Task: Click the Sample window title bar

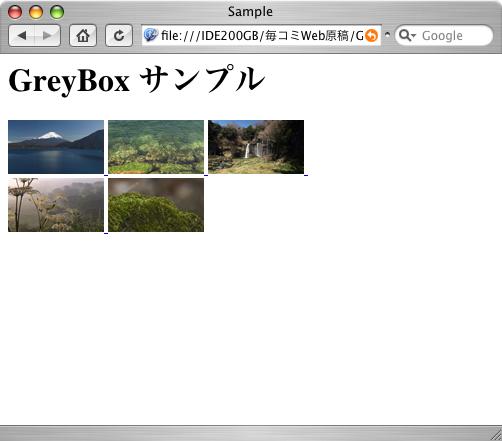Action: tap(250, 12)
